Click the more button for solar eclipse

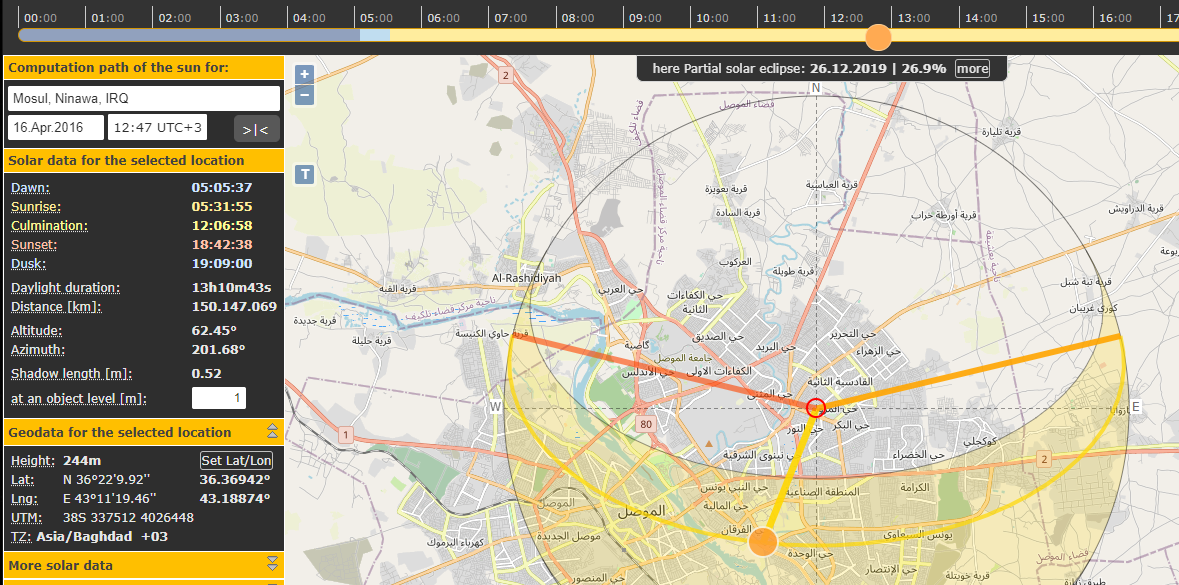[x=972, y=68]
